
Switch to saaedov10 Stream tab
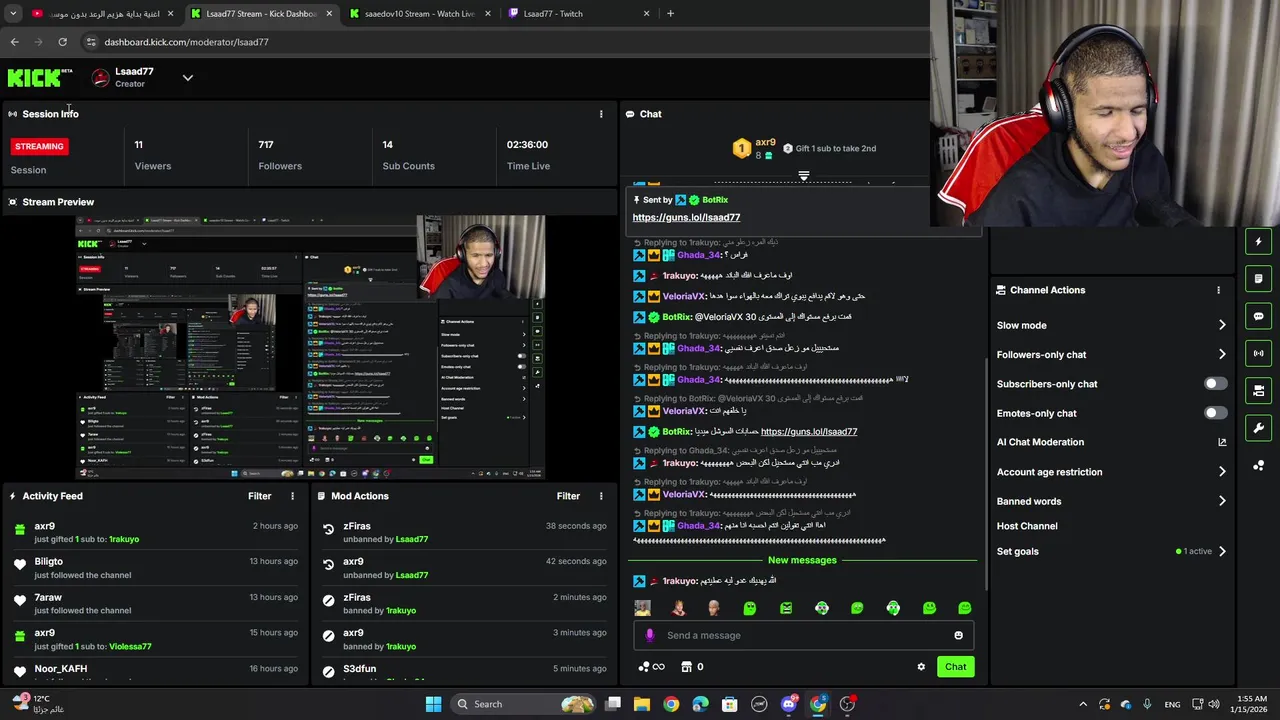(x=420, y=14)
